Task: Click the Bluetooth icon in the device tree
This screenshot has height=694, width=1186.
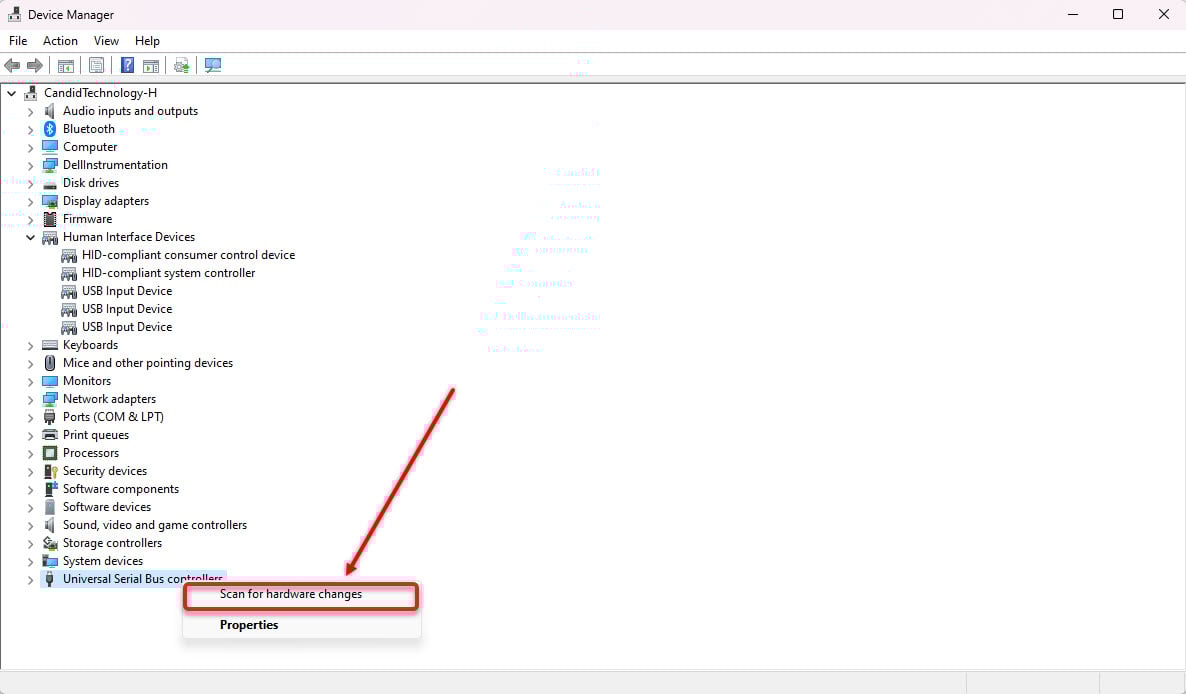Action: click(50, 129)
